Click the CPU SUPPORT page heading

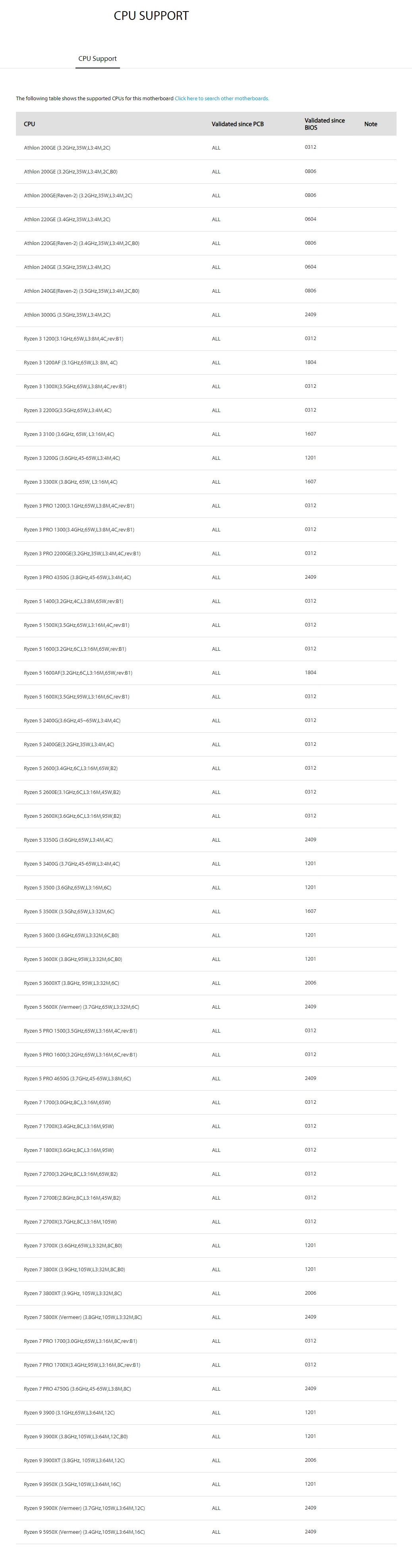point(151,16)
